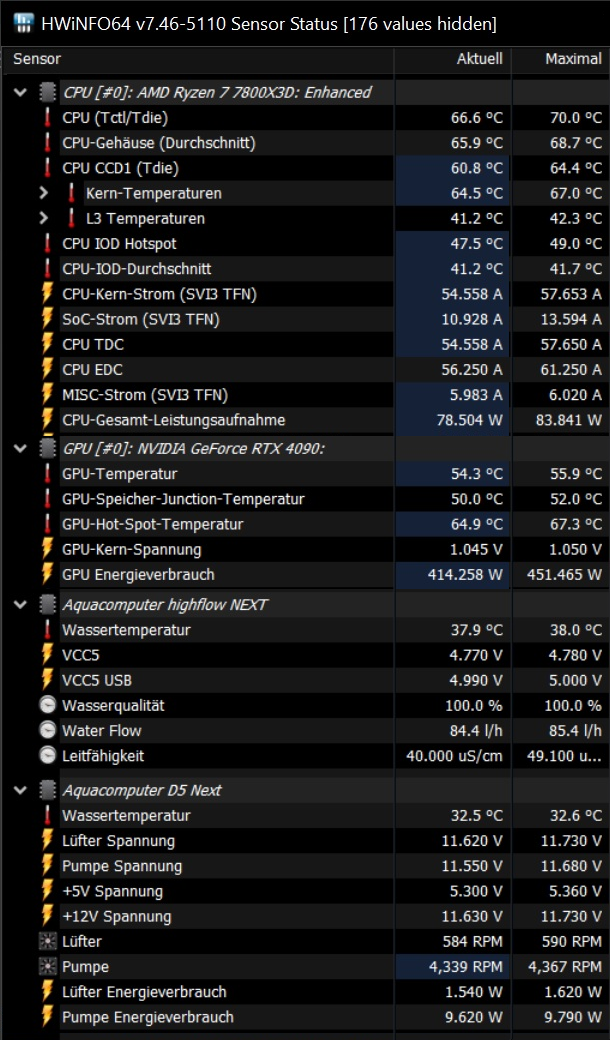This screenshot has height=1040, width=610.
Task: Select the GPU-Hot-Spot-Temperatur label
Action: click(152, 524)
